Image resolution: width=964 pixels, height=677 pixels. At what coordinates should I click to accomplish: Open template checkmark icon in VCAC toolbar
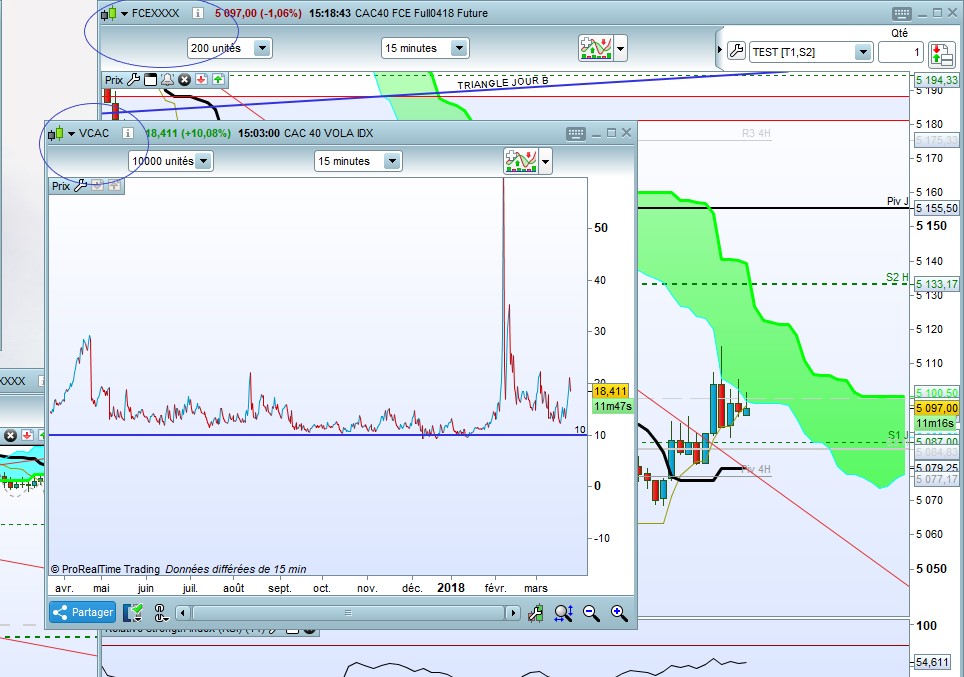[x=133, y=613]
